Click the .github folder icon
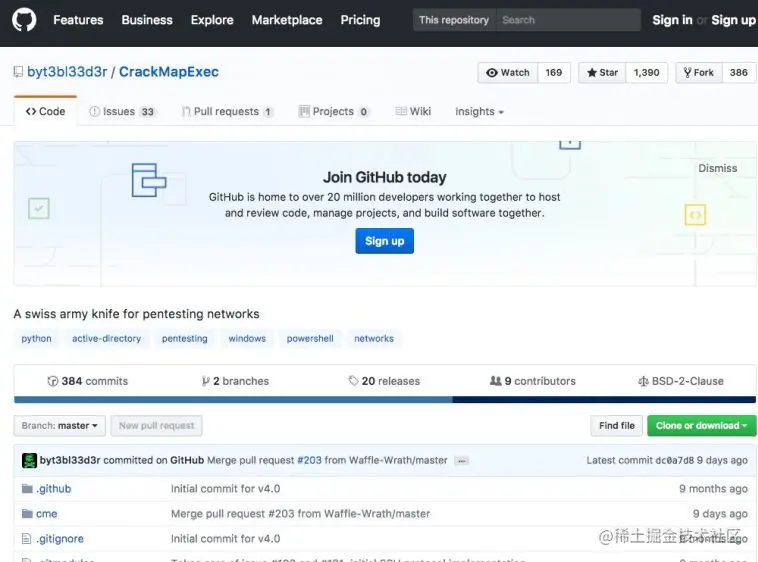Image resolution: width=758 pixels, height=562 pixels. coord(27,489)
